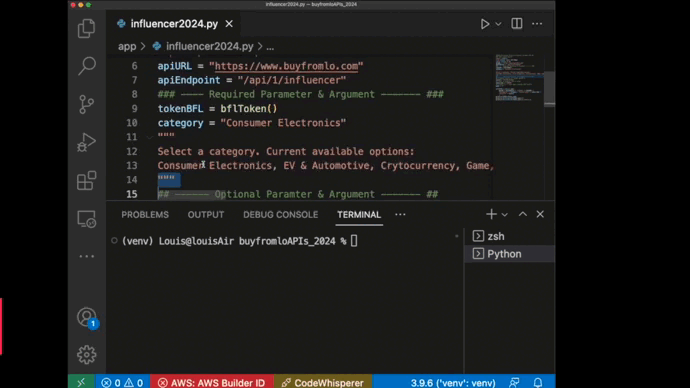
Task: Click line number 15 in gutter
Action: (132, 194)
